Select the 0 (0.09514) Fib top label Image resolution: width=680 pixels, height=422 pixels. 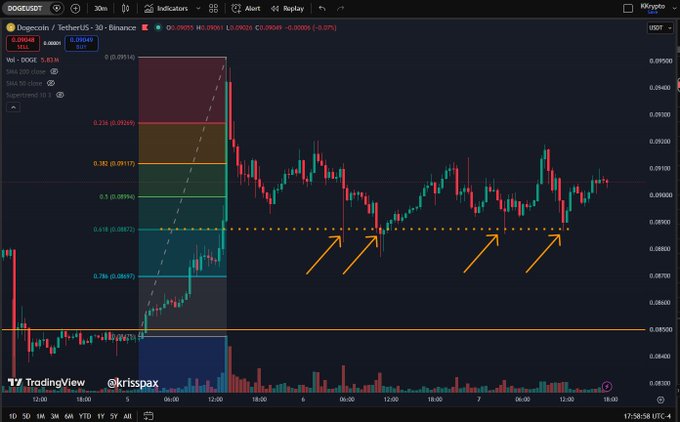tap(120, 57)
